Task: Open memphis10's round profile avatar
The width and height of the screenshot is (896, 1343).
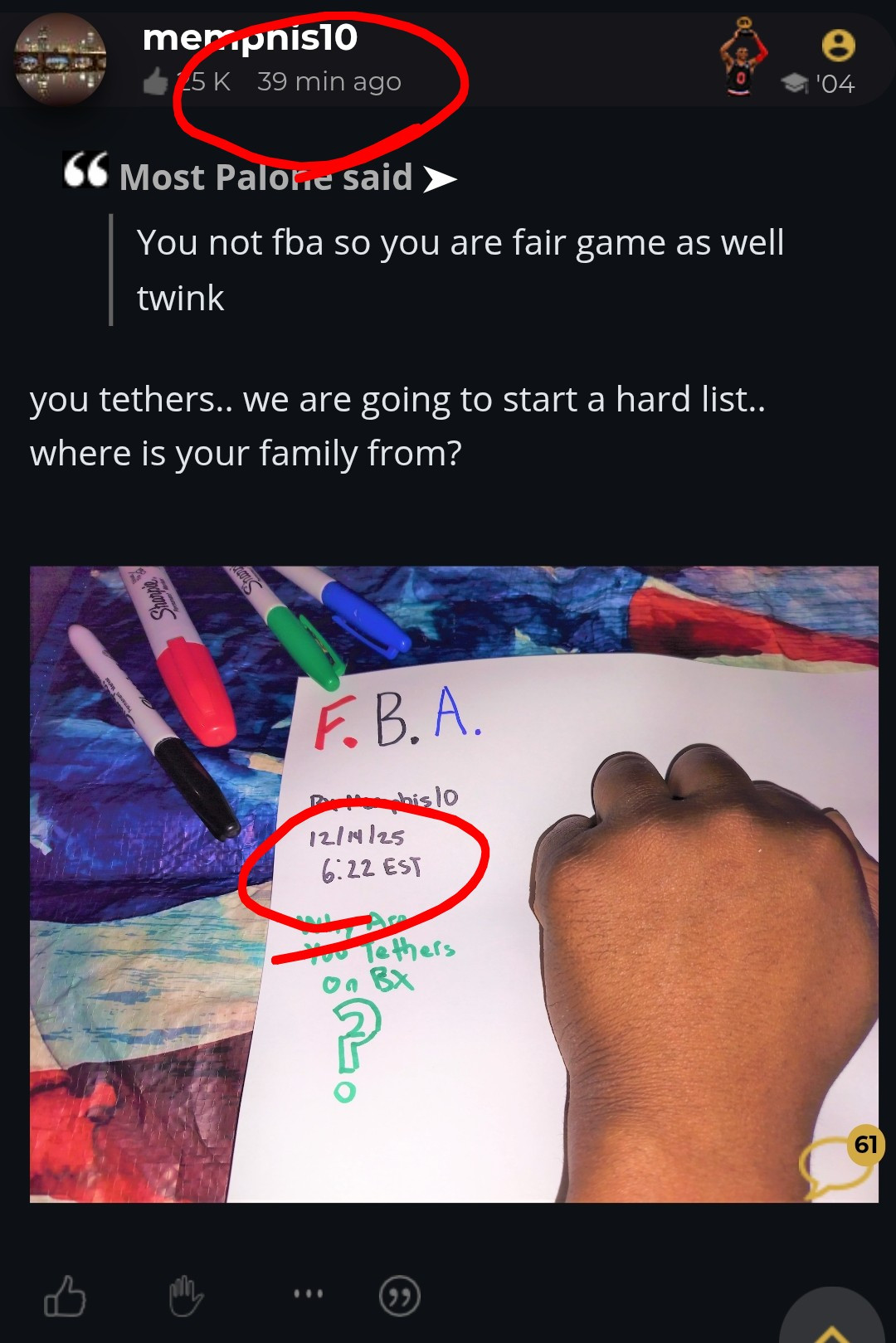Action: coord(61,59)
